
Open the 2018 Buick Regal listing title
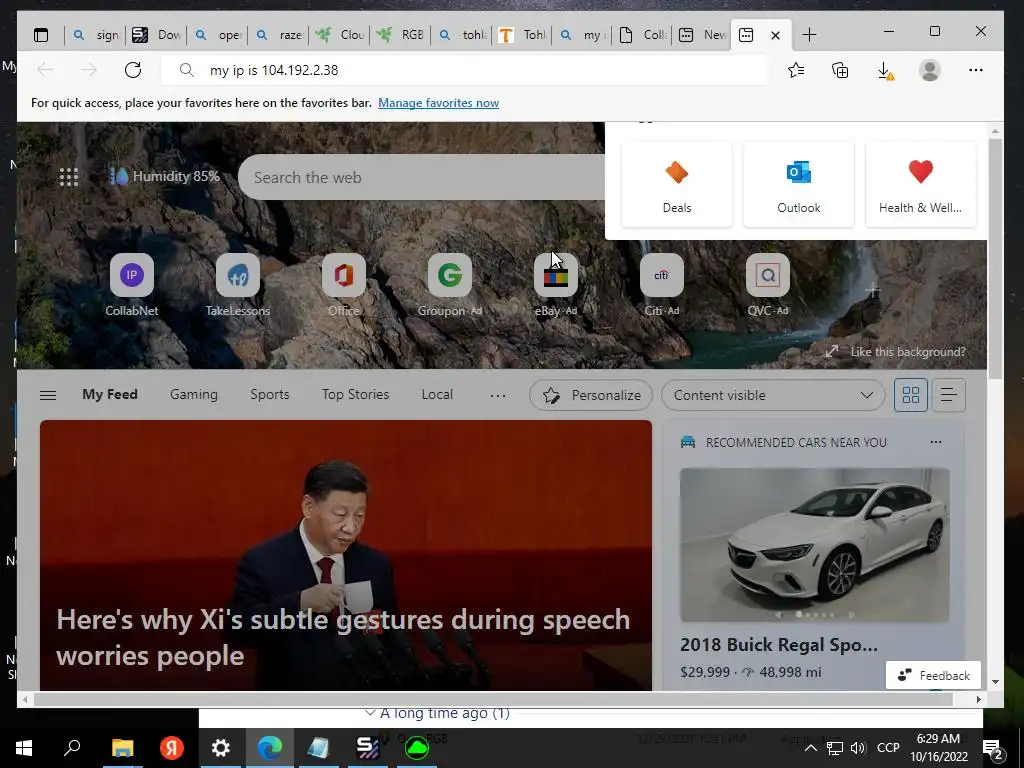coord(778,645)
